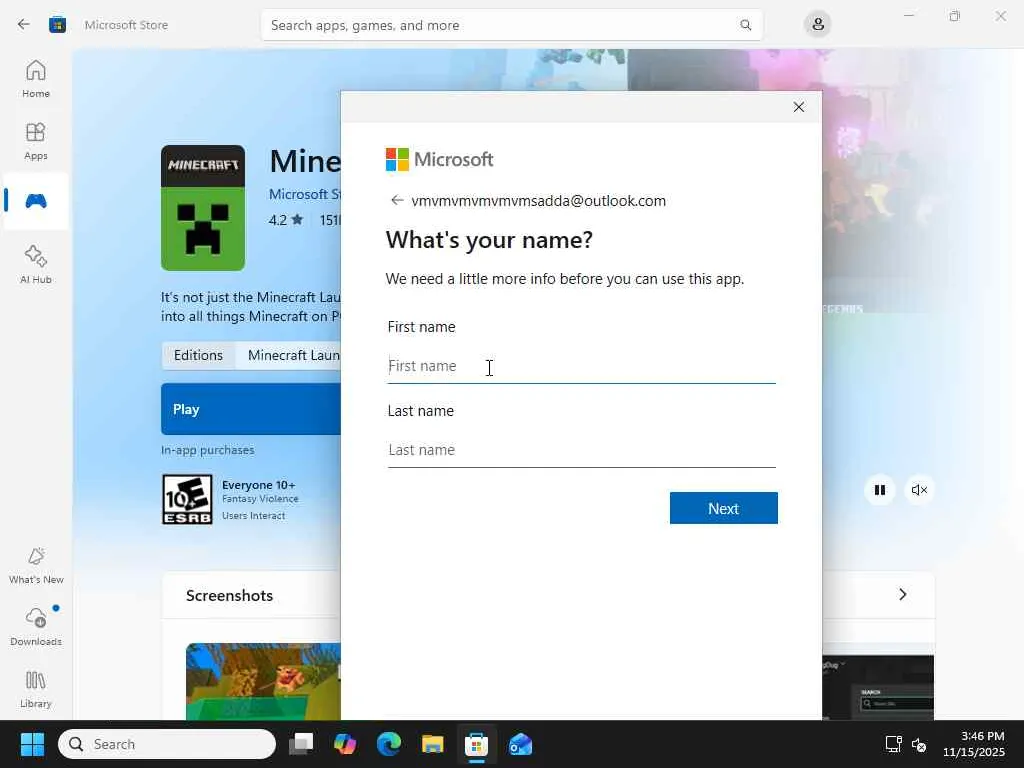Close the Microsoft Store window
The width and height of the screenshot is (1024, 768).
[x=1000, y=16]
